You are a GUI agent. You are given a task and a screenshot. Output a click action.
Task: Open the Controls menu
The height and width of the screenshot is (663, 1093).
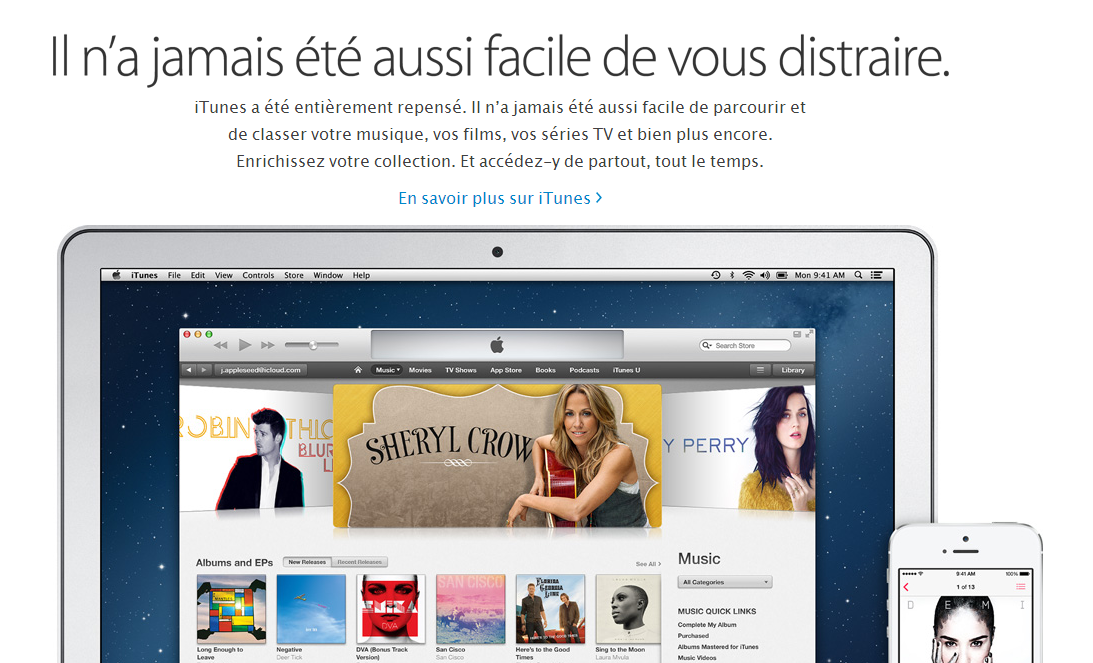[x=258, y=275]
